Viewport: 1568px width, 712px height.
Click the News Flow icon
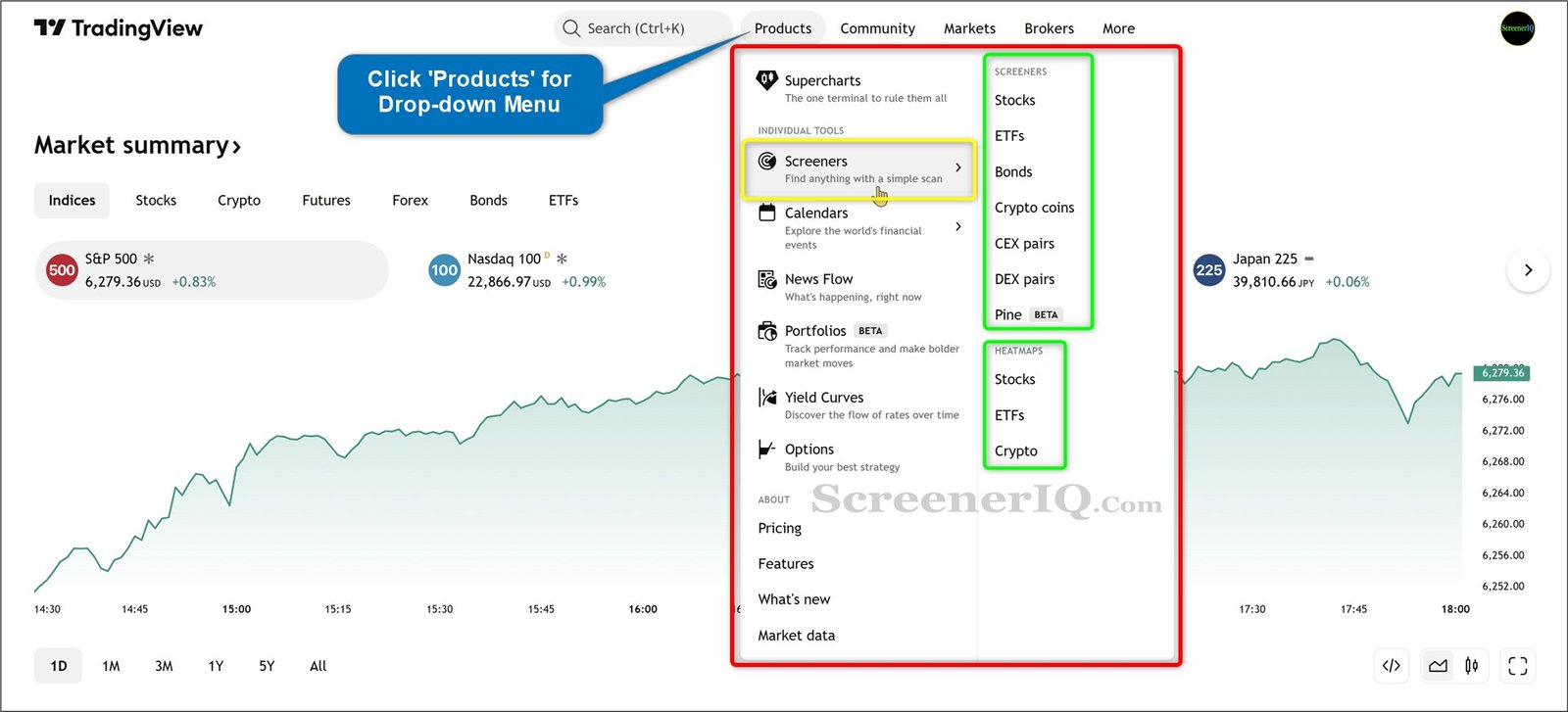point(767,279)
